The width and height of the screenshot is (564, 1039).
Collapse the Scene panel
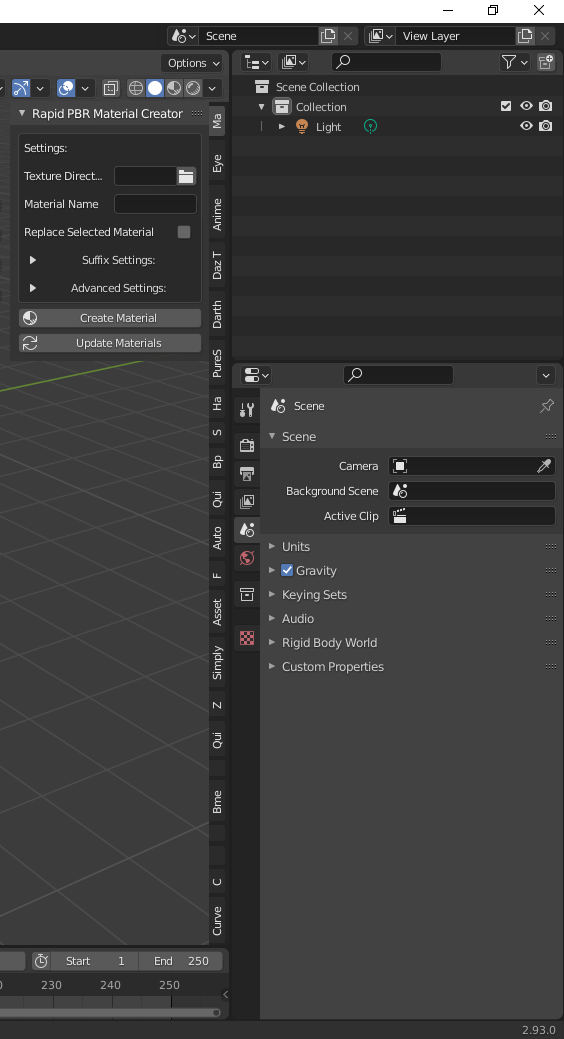tap(272, 436)
